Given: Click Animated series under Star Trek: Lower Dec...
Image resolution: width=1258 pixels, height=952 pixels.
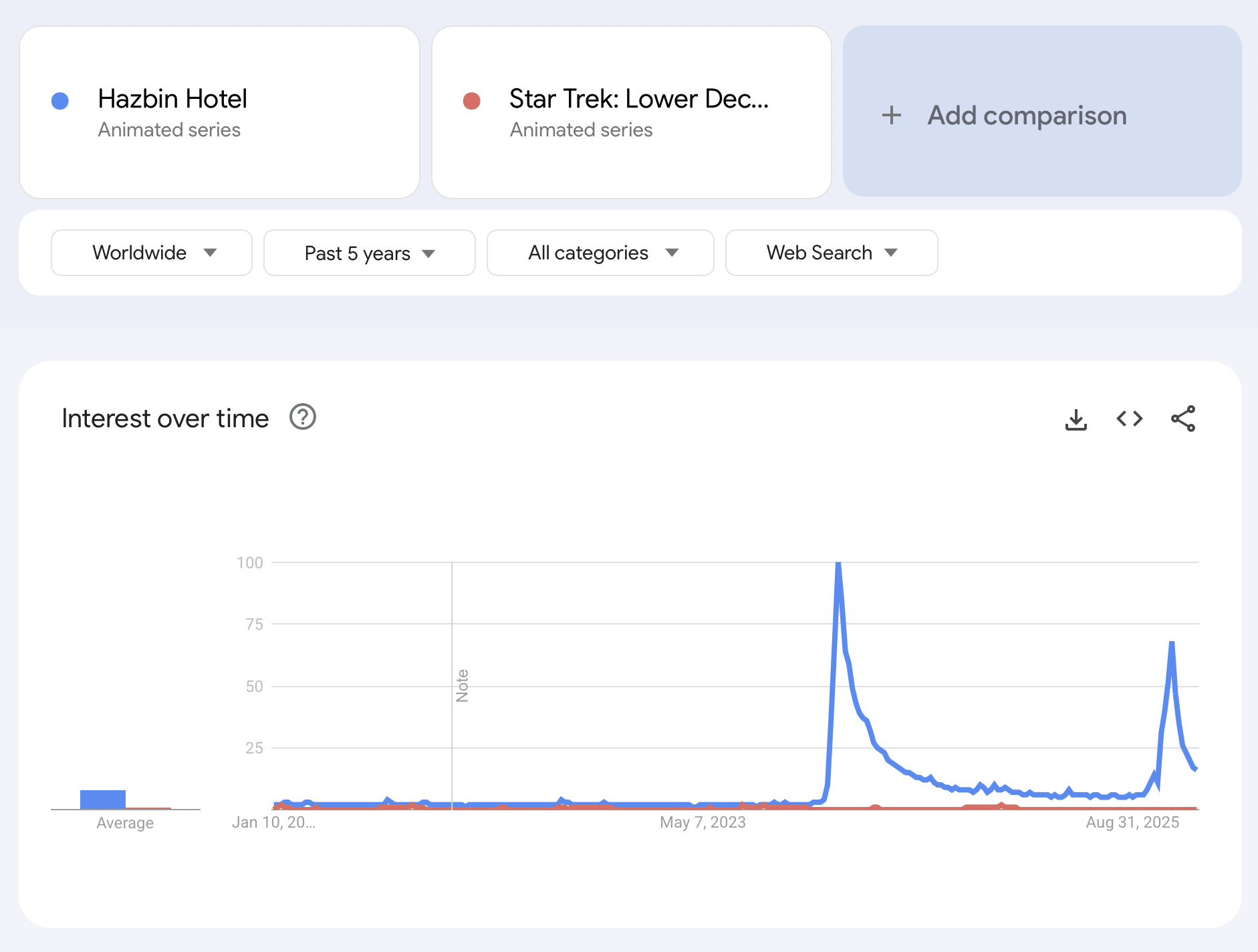Looking at the screenshot, I should [x=581, y=130].
